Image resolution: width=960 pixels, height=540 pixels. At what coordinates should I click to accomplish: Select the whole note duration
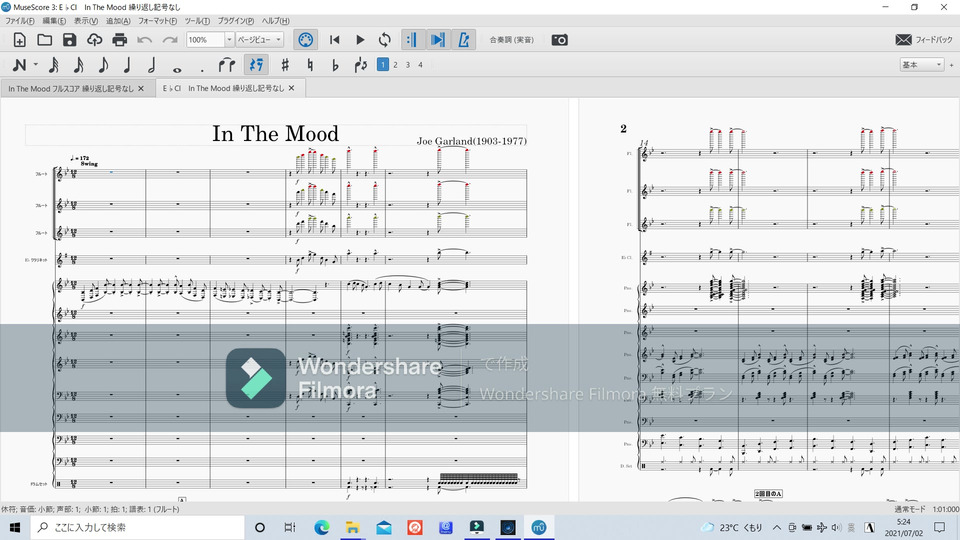177,69
